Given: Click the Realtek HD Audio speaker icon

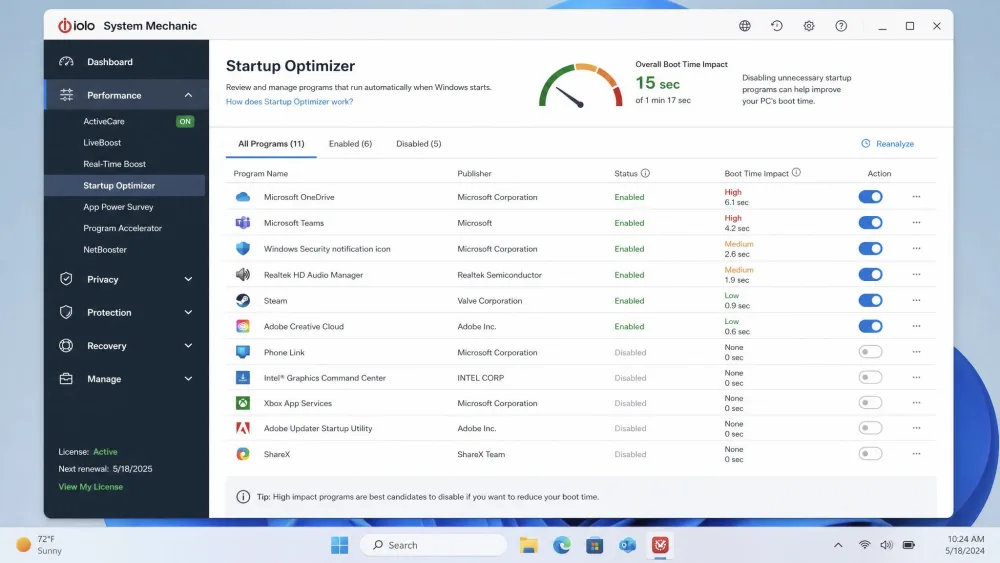Looking at the screenshot, I should coord(243,275).
